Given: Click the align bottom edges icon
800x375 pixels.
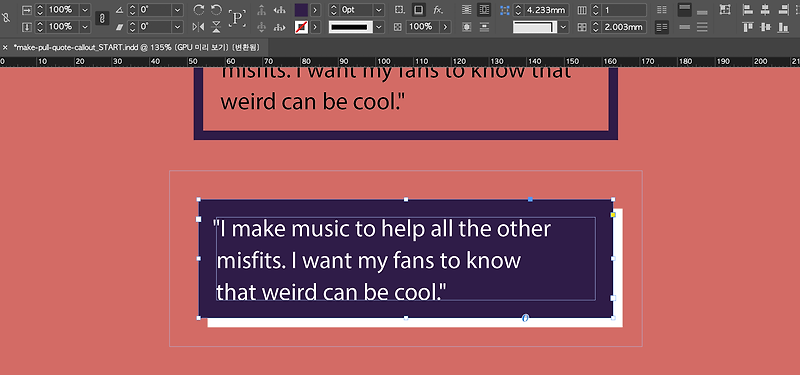Looking at the screenshot, I should [782, 27].
